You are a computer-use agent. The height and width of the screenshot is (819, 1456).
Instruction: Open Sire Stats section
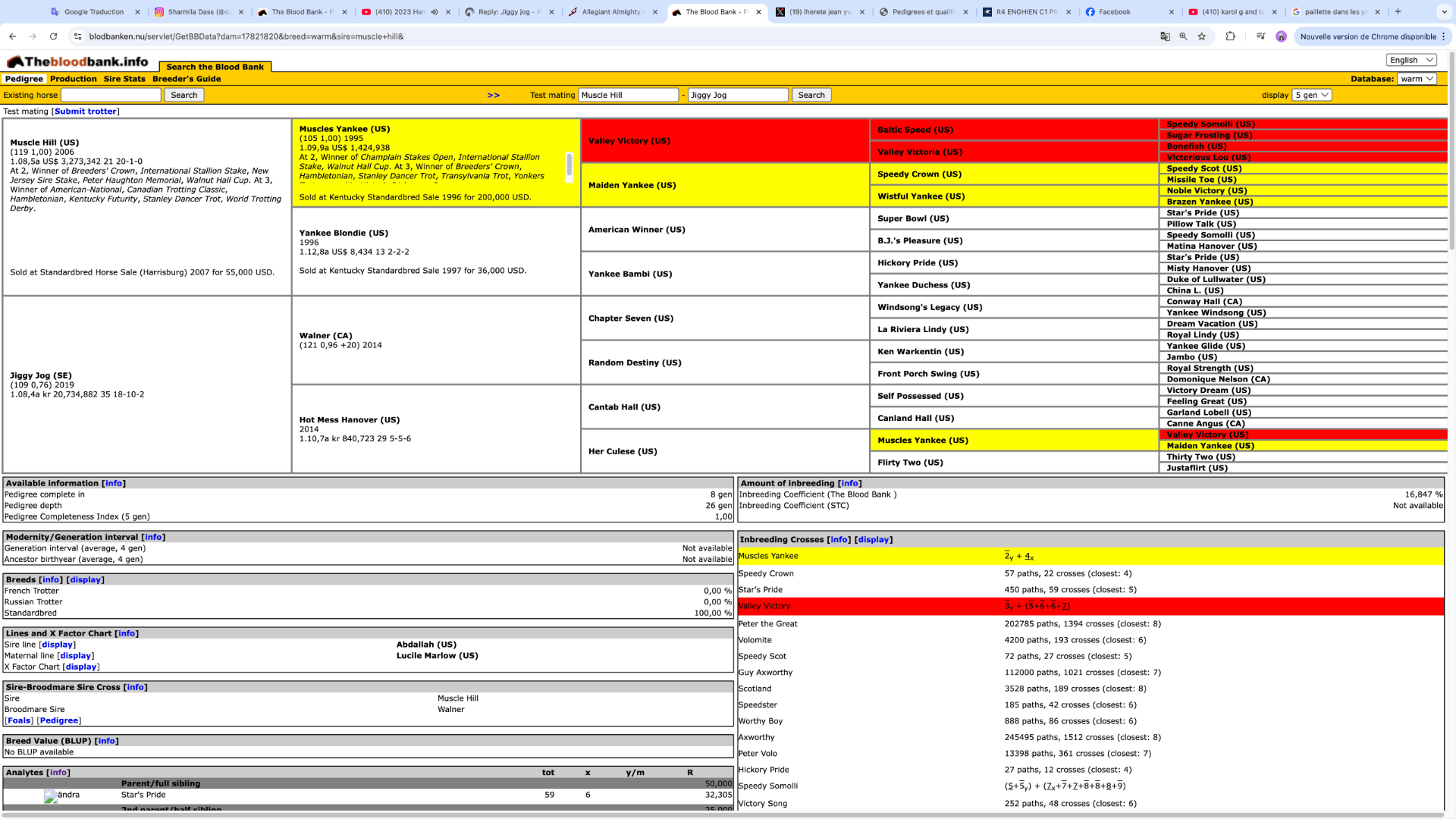click(125, 78)
